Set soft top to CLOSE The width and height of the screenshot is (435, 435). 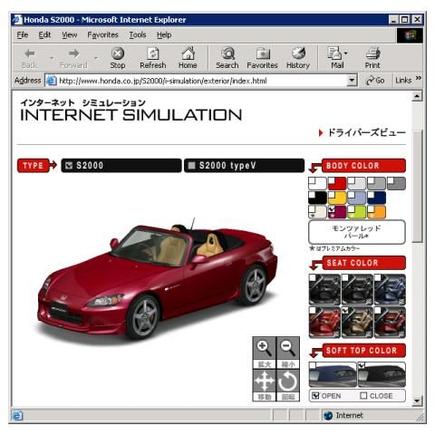click(x=377, y=396)
